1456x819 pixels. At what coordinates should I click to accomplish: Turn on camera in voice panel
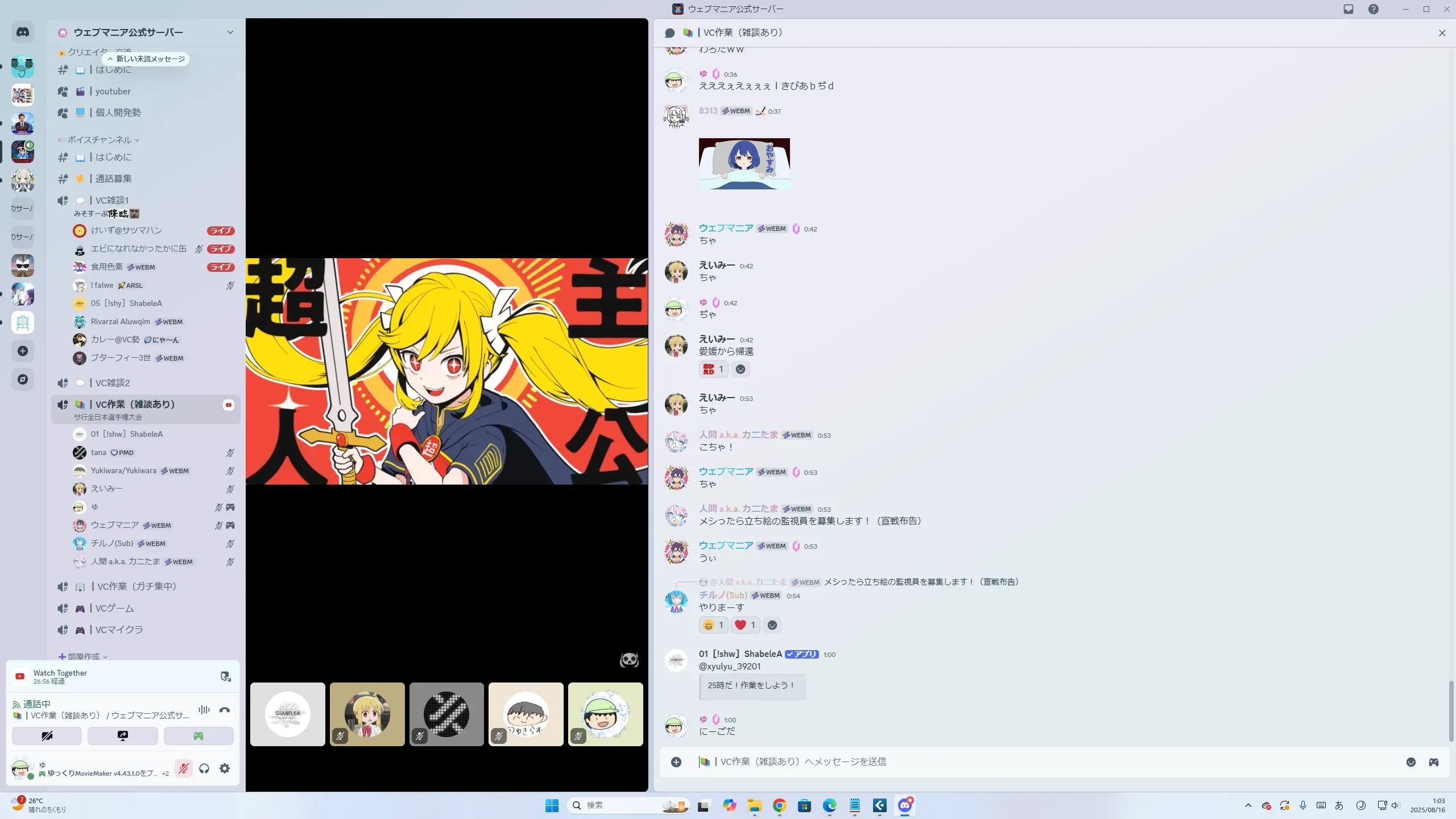click(47, 735)
